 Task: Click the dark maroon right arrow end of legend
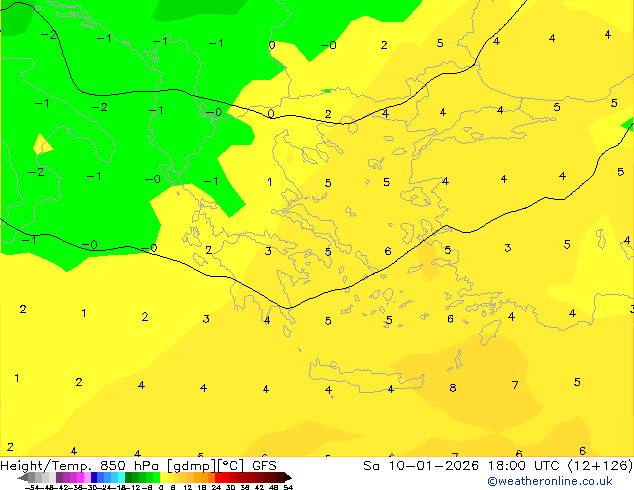(287, 478)
